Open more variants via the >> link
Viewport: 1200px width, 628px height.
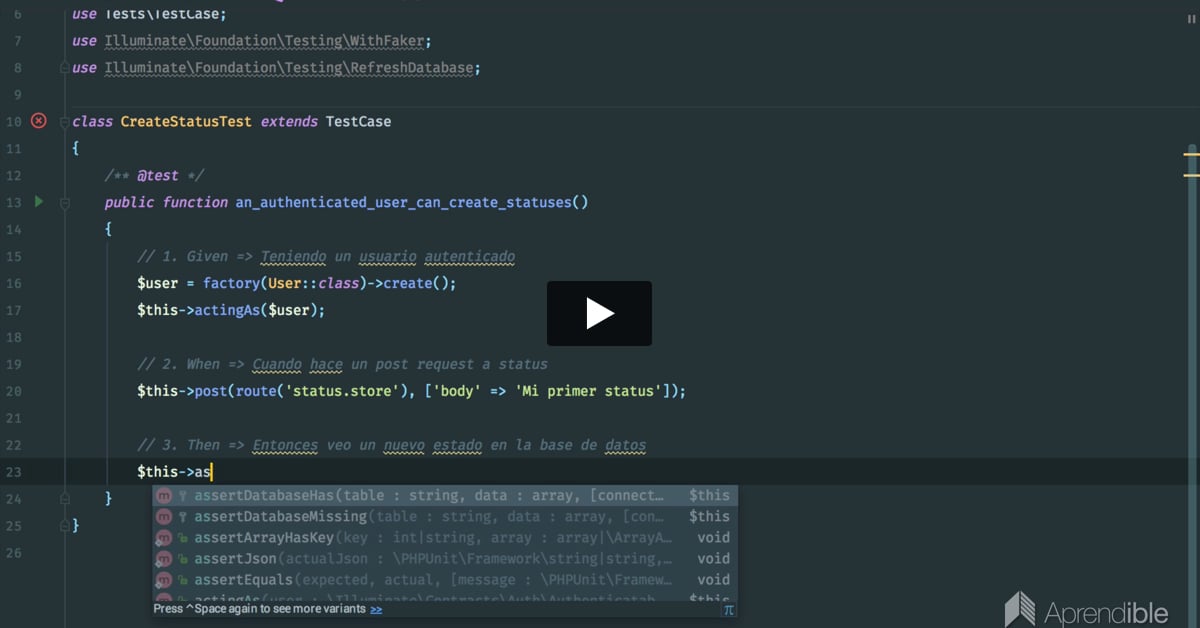376,609
